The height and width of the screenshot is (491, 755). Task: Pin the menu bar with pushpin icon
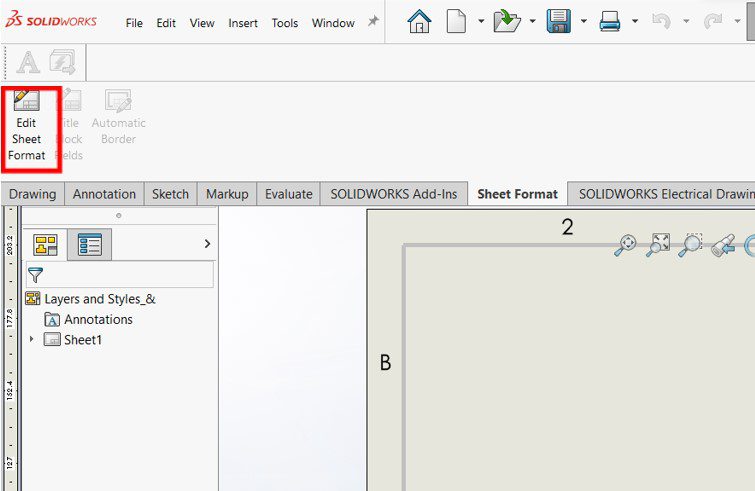(x=373, y=22)
